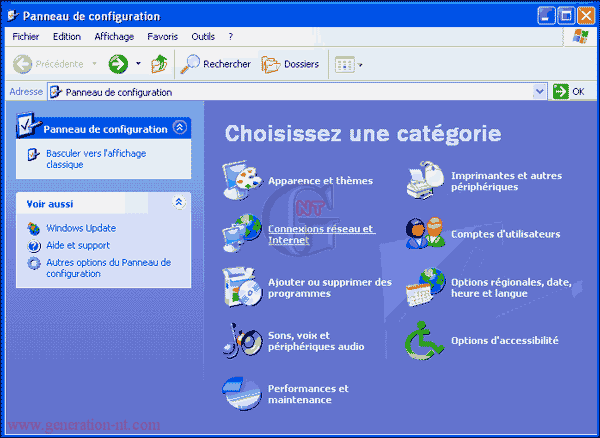Click the Basculer vers l'affichage classique icon
Viewport: 600px width, 438px height.
(34, 155)
